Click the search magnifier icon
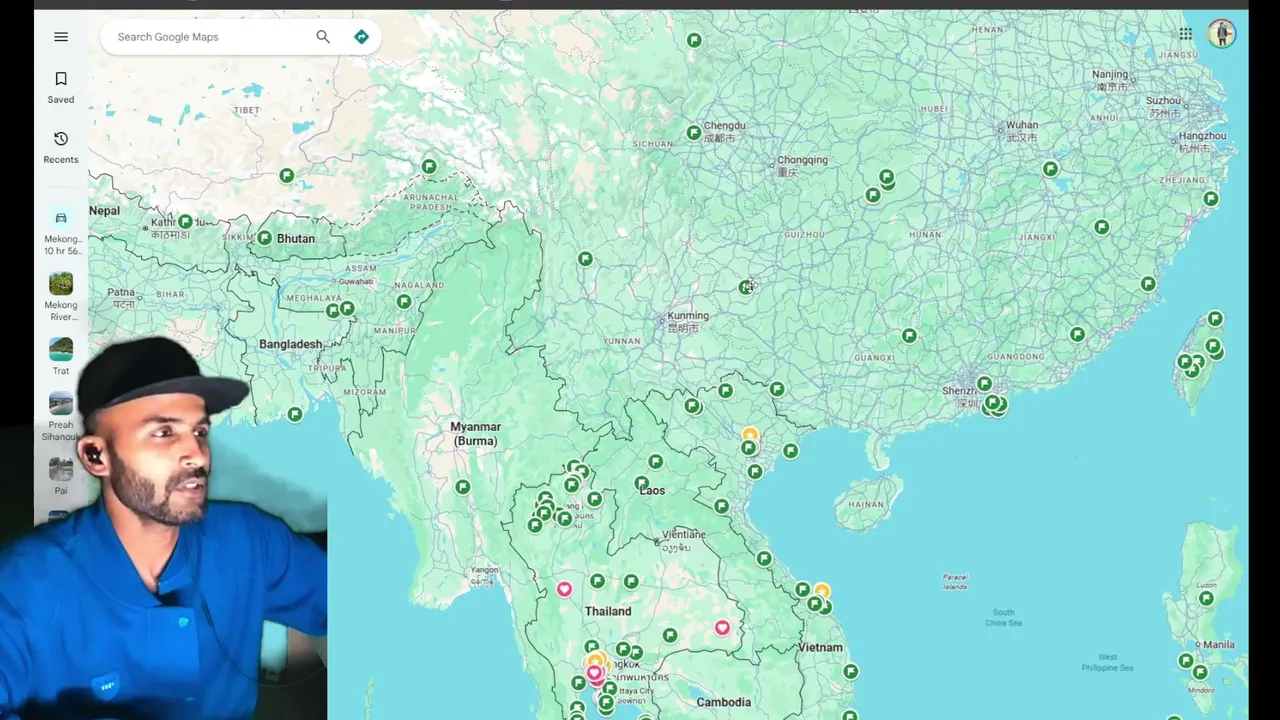Screen dimensions: 1280x720 point(323,37)
